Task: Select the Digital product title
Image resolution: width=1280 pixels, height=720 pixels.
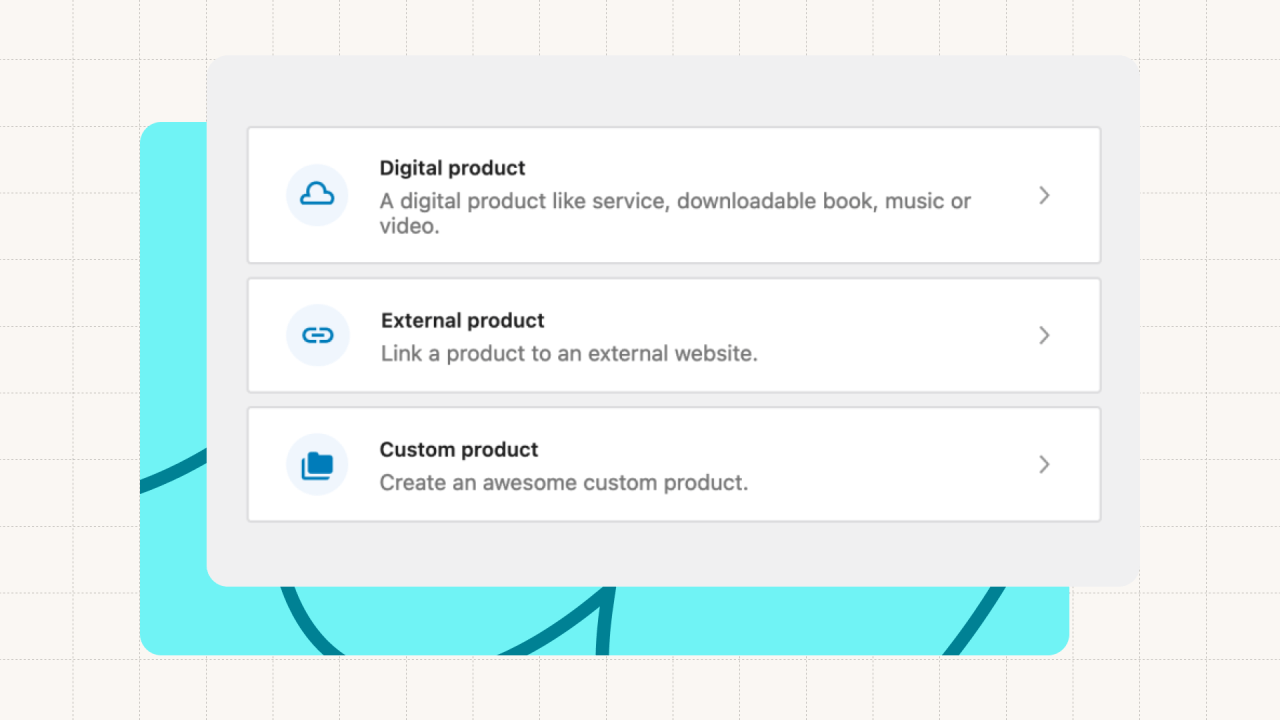Action: 452,168
